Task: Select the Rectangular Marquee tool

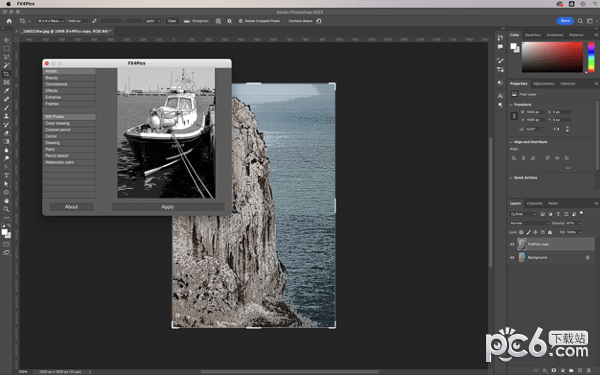Action: [x=7, y=49]
